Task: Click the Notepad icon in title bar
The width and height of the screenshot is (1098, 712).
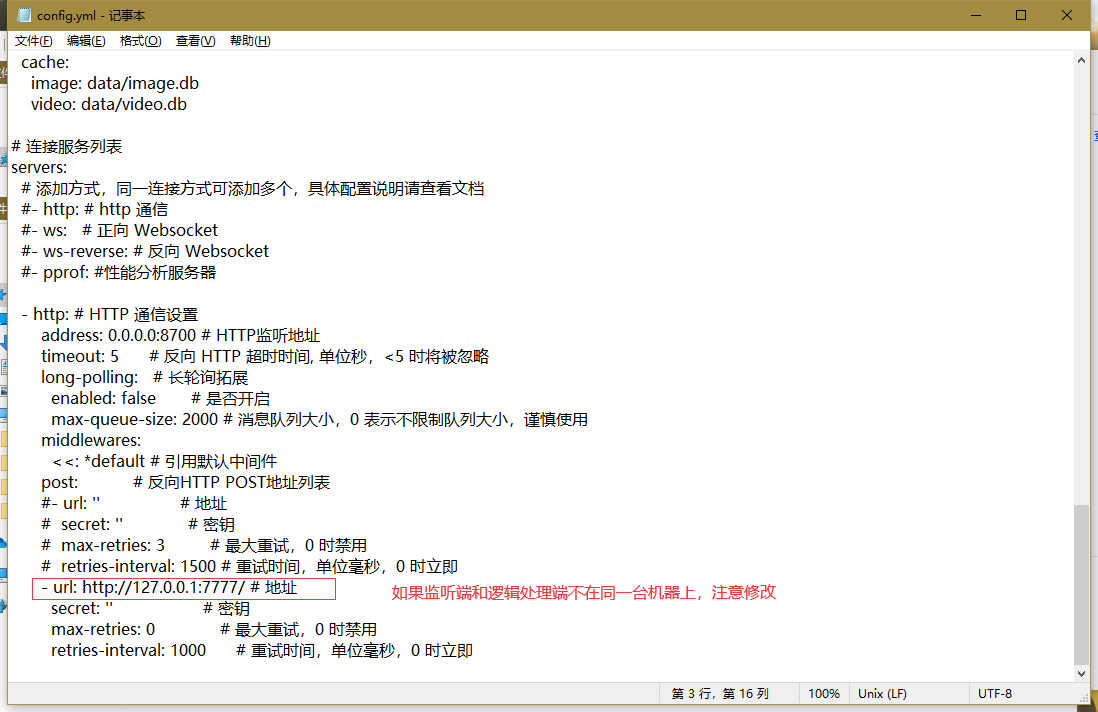Action: [x=23, y=15]
